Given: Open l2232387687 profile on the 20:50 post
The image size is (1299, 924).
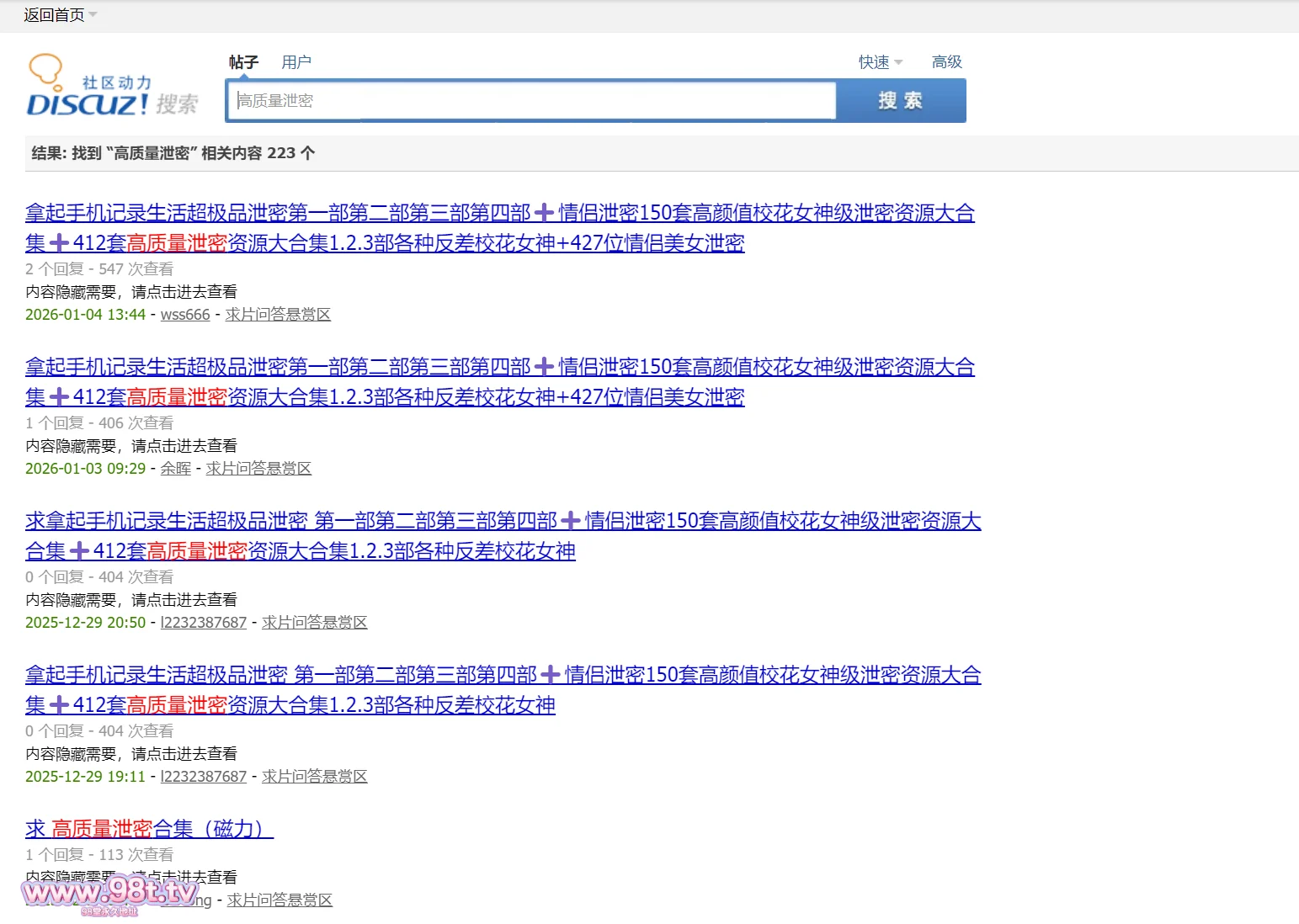Looking at the screenshot, I should point(204,623).
